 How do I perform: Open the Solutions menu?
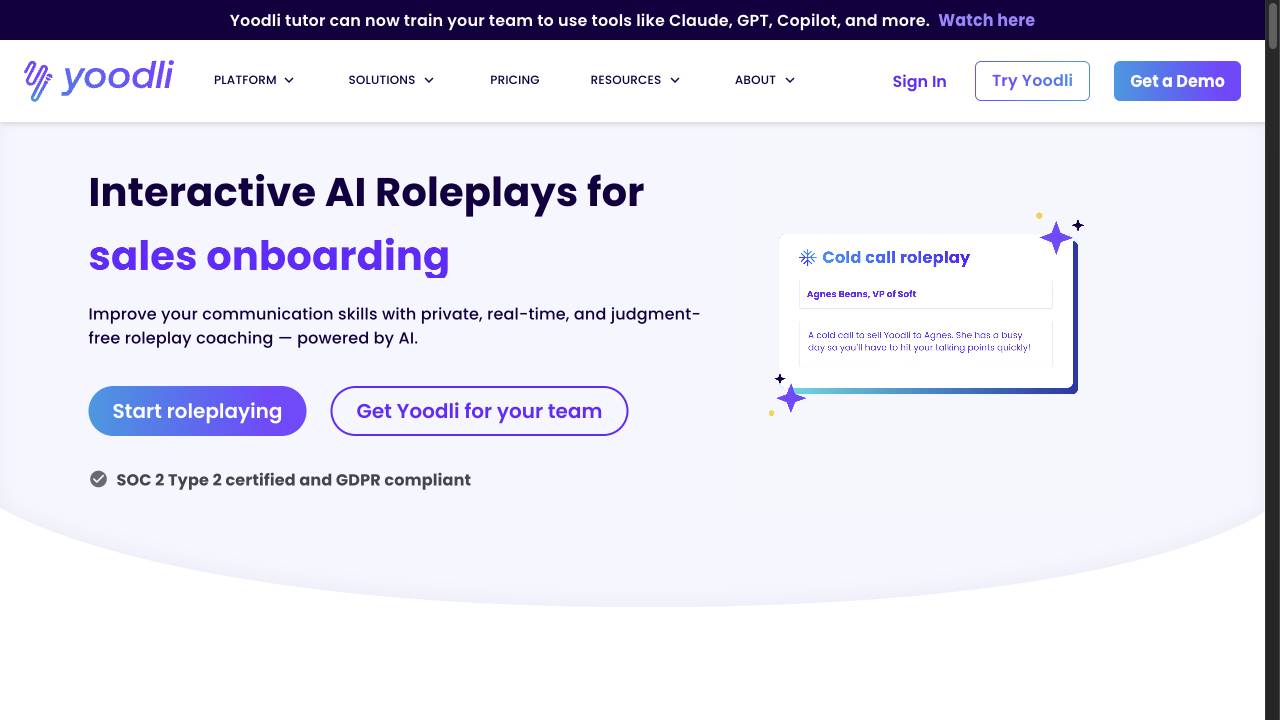[391, 80]
